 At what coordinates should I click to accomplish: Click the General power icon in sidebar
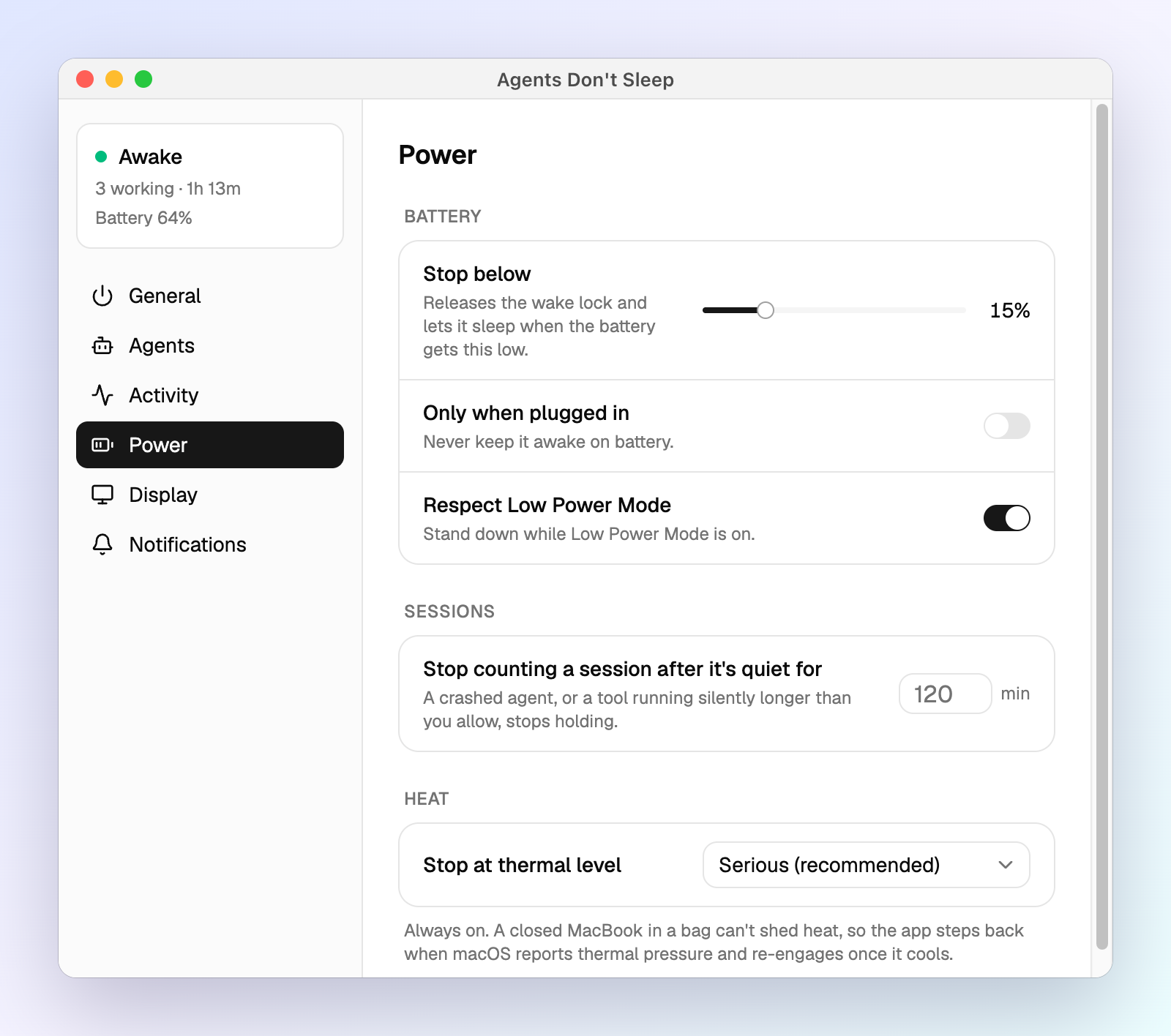click(x=102, y=296)
